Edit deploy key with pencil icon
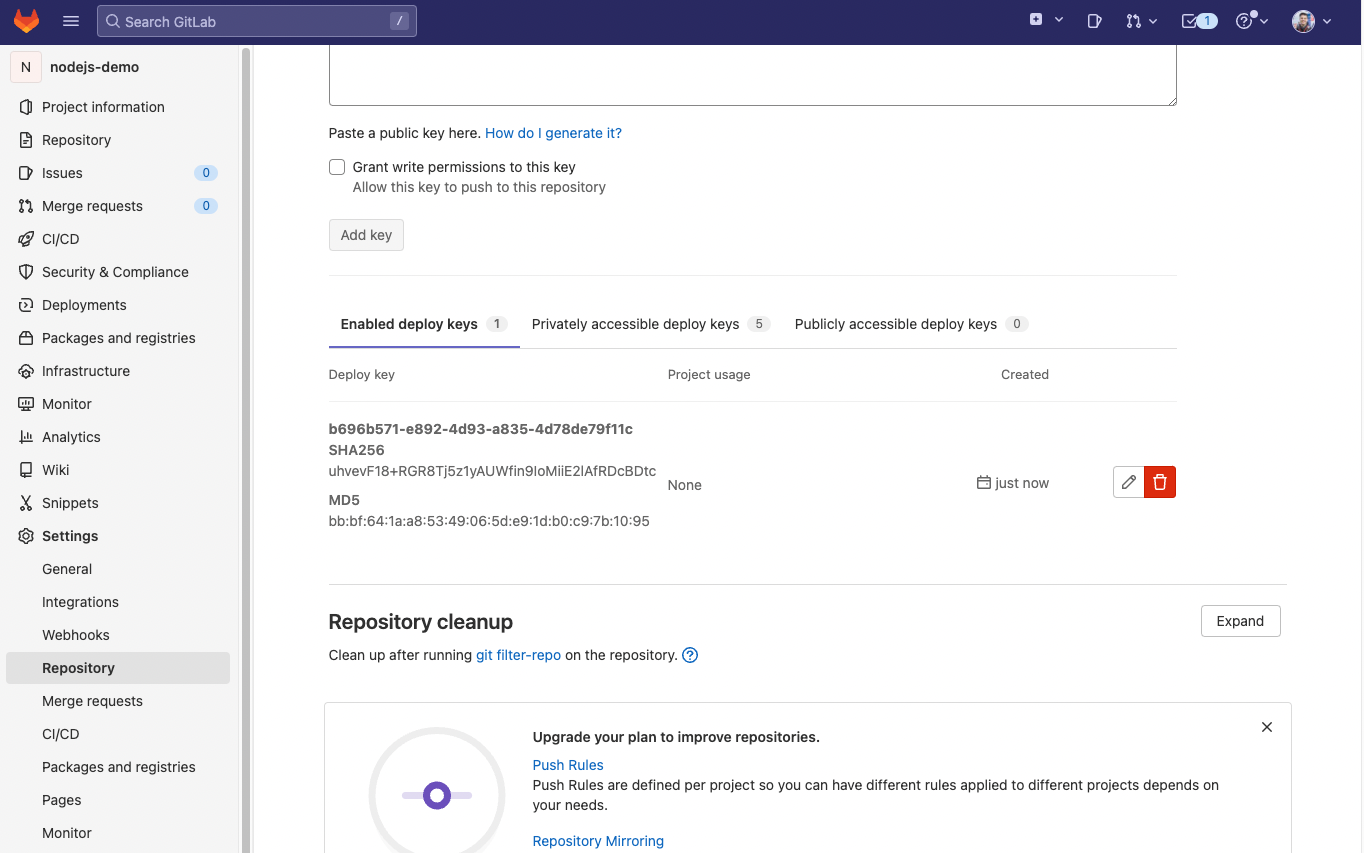The width and height of the screenshot is (1364, 853). click(x=1128, y=482)
